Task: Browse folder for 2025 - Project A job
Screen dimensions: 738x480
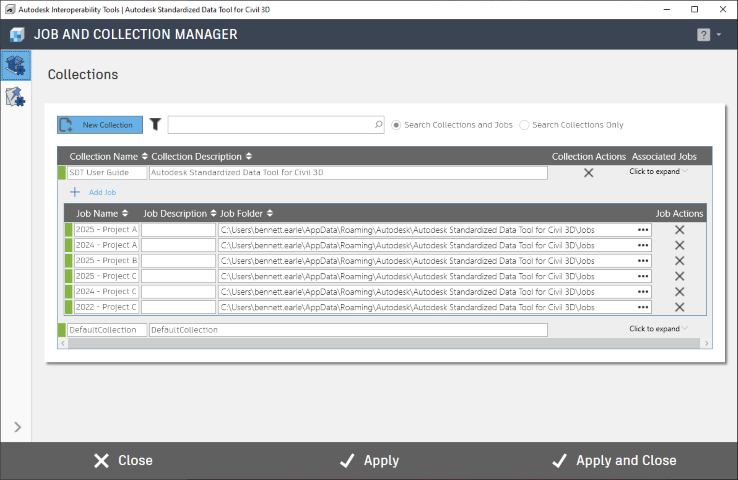Action: pos(643,230)
